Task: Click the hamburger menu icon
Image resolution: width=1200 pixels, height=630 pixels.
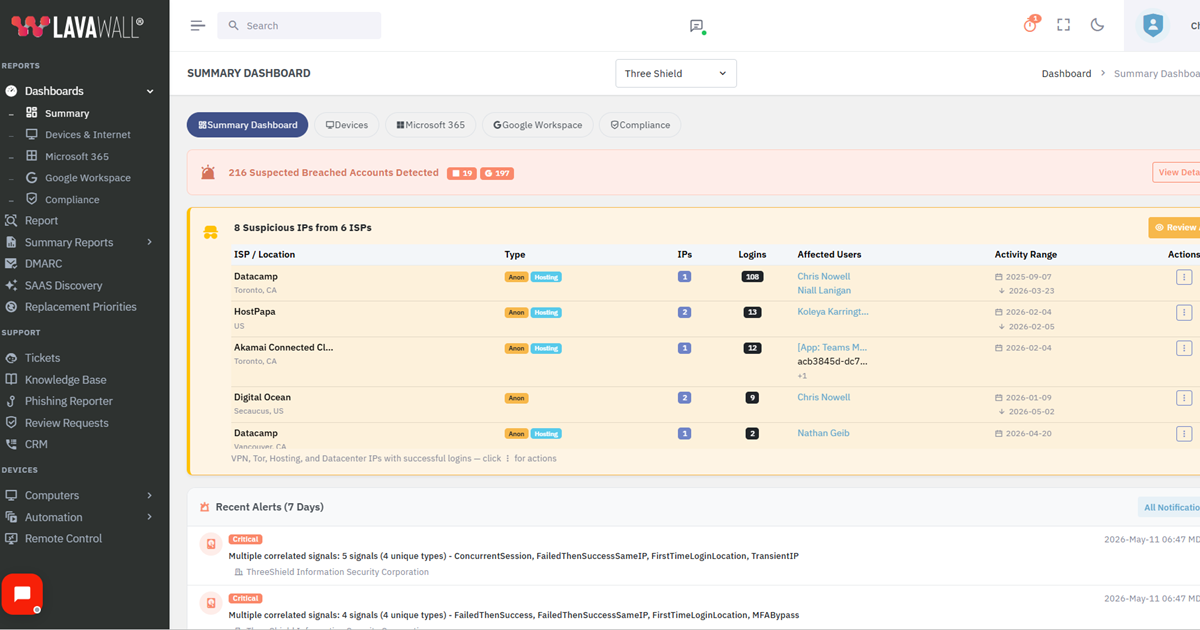Action: click(x=197, y=26)
